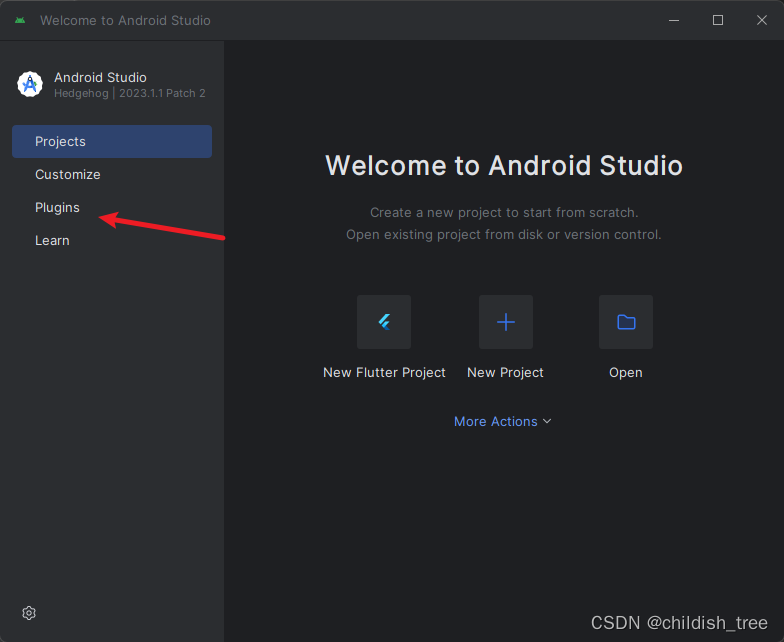The width and height of the screenshot is (784, 642).
Task: Click the New Project plus icon
Action: pos(506,322)
